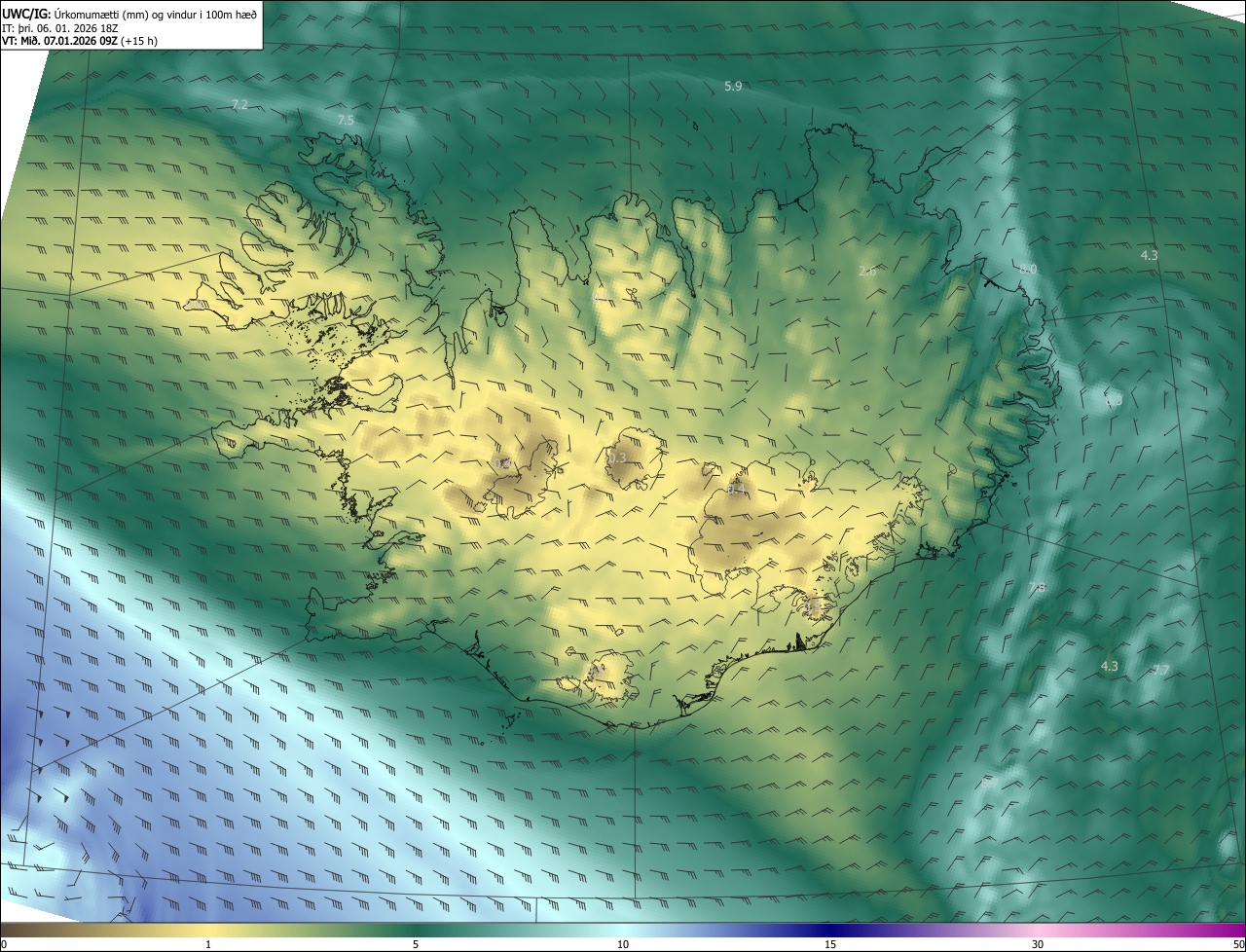Click the 'VT: Mið. 07.01.2026 09Z (+15 h)' line
Image resolution: width=1246 pixels, height=952 pixels.
(x=80, y=42)
